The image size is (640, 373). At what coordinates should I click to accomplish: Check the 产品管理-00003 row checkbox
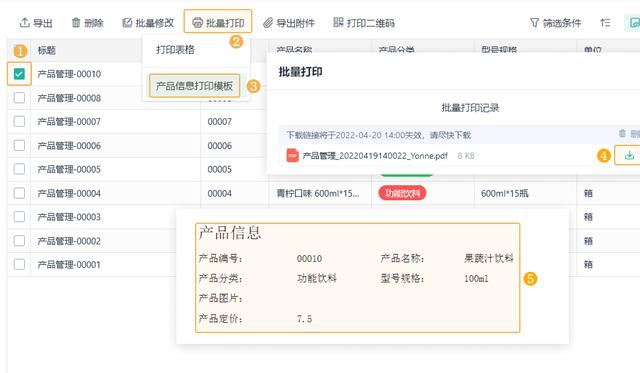[x=19, y=217]
